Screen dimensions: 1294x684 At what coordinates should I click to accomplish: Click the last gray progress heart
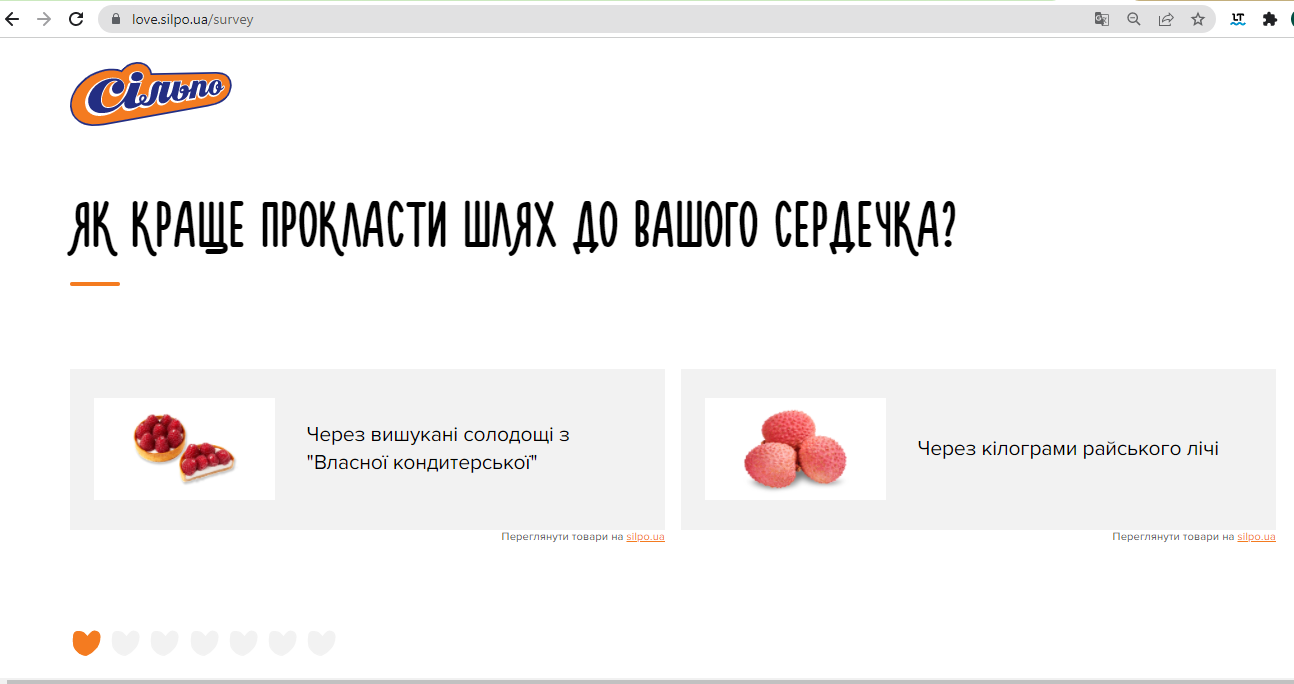pos(321,643)
